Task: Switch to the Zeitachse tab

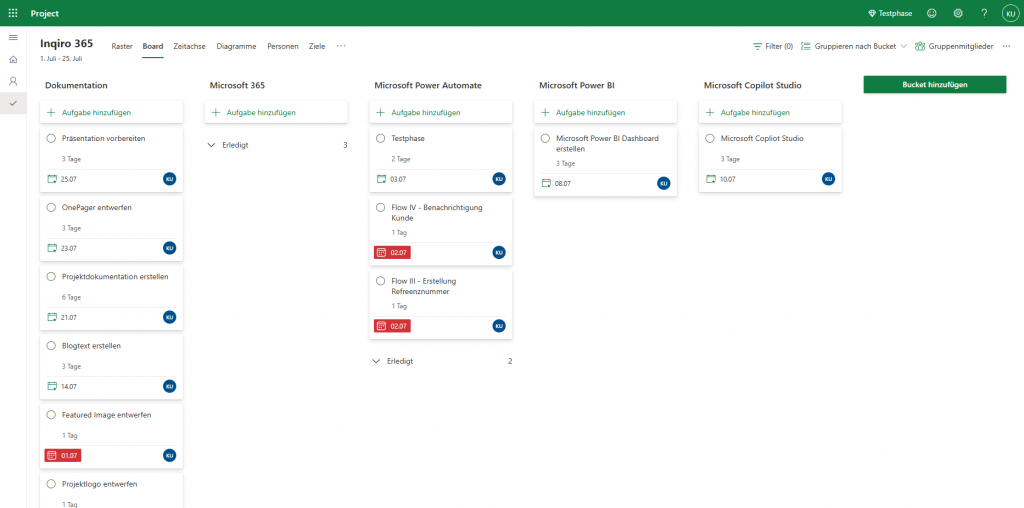Action: coord(189,46)
